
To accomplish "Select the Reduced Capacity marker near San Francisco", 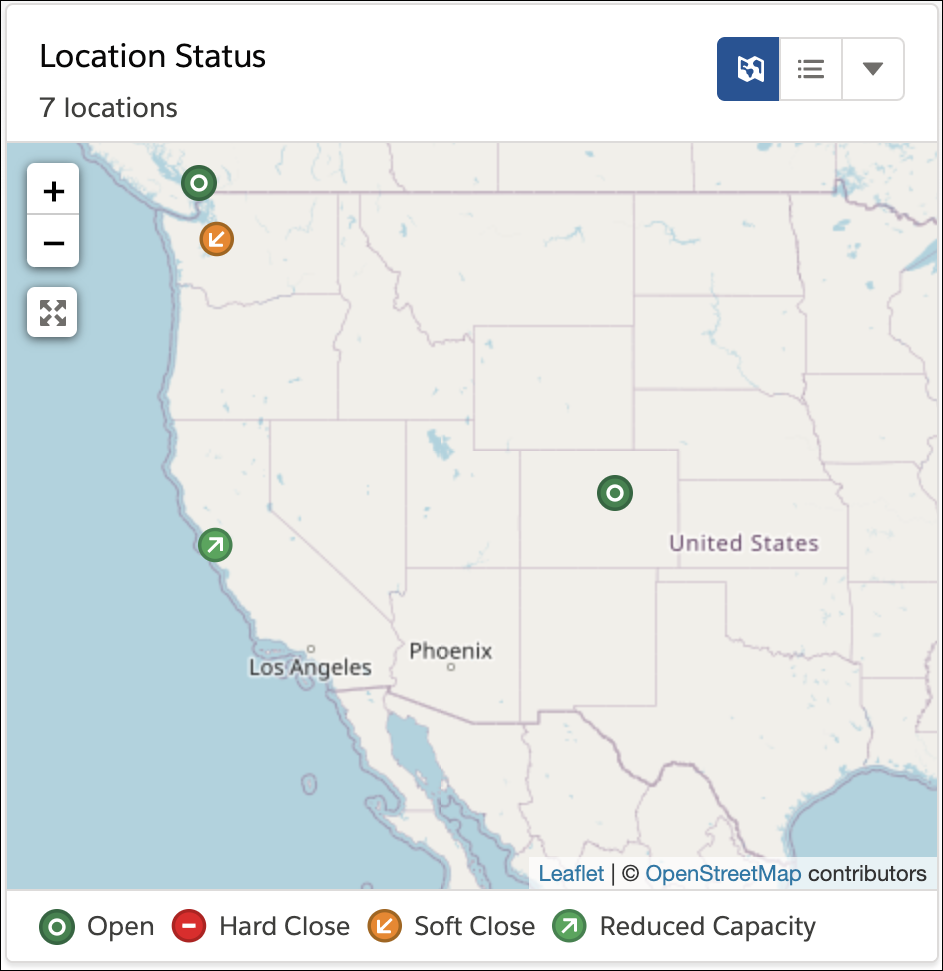I will click(x=215, y=545).
